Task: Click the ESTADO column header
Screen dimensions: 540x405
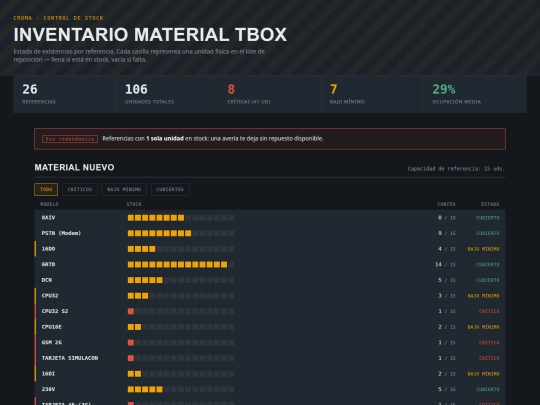Action: tap(490, 204)
